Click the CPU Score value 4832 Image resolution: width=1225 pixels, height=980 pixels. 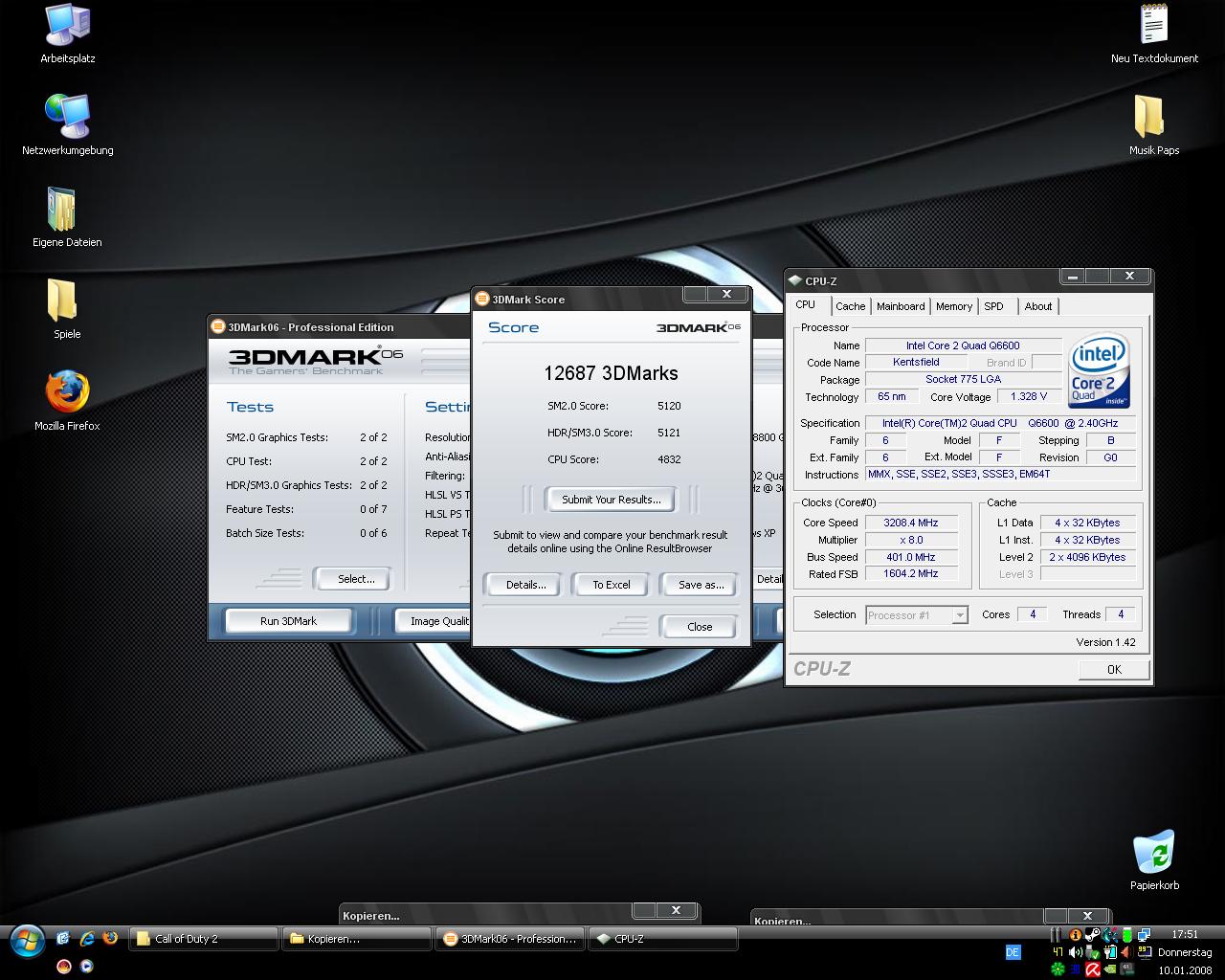(x=669, y=459)
